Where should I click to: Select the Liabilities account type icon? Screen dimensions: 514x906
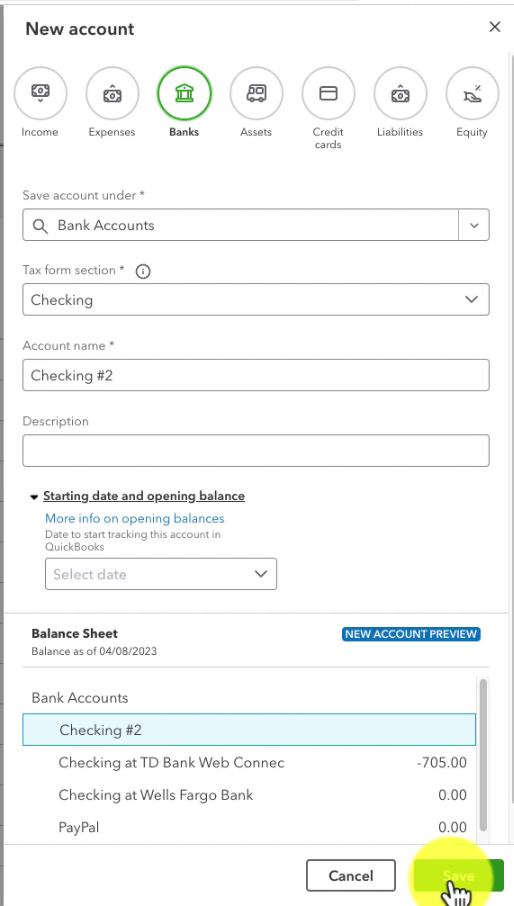coord(400,93)
